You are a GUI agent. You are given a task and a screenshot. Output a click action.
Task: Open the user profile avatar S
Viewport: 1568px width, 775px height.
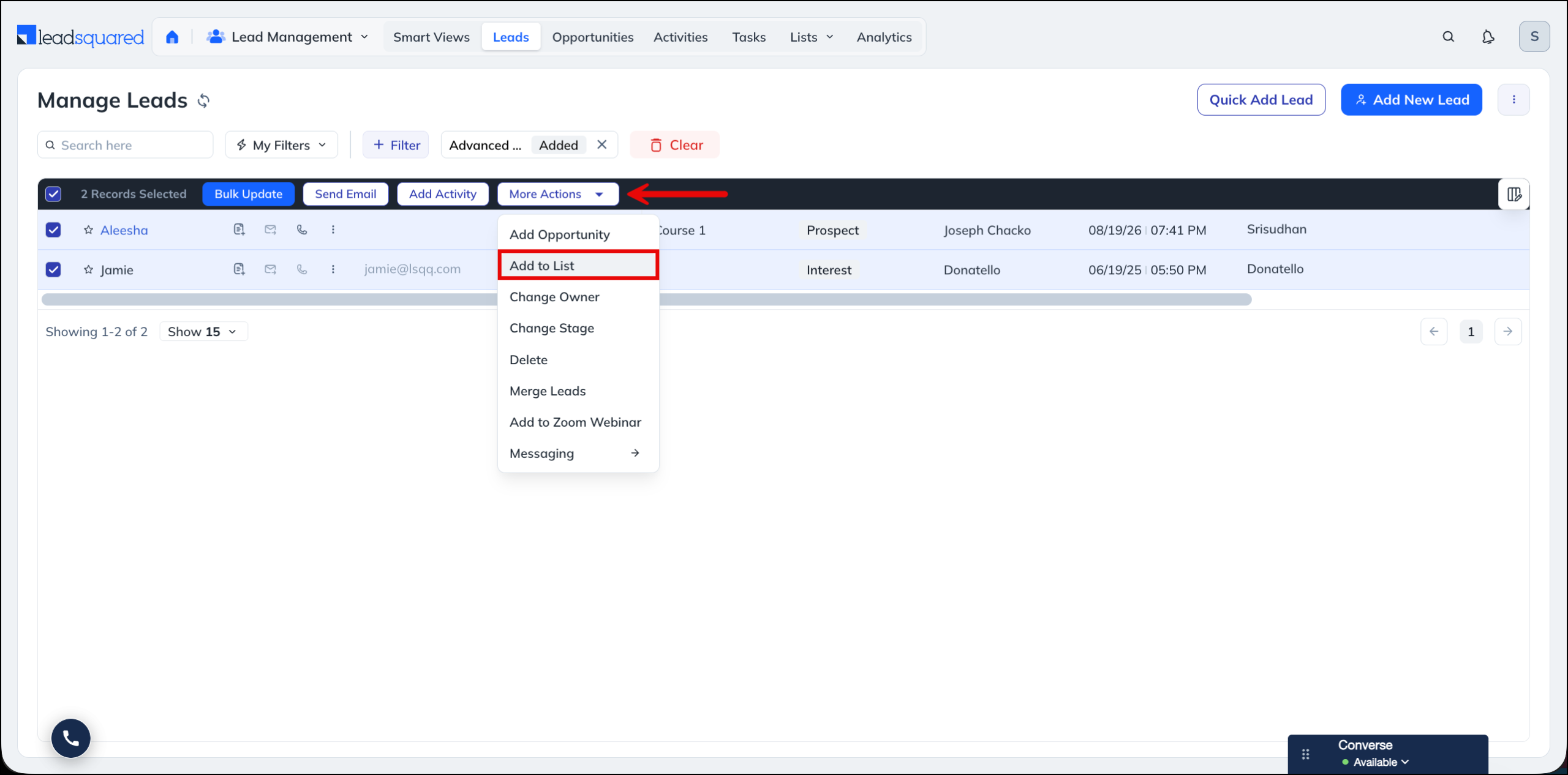click(x=1534, y=37)
